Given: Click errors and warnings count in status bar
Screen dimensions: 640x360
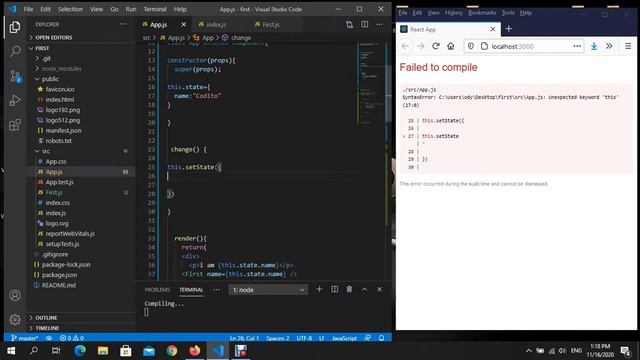Looking at the screenshot, I should [x=72, y=338].
